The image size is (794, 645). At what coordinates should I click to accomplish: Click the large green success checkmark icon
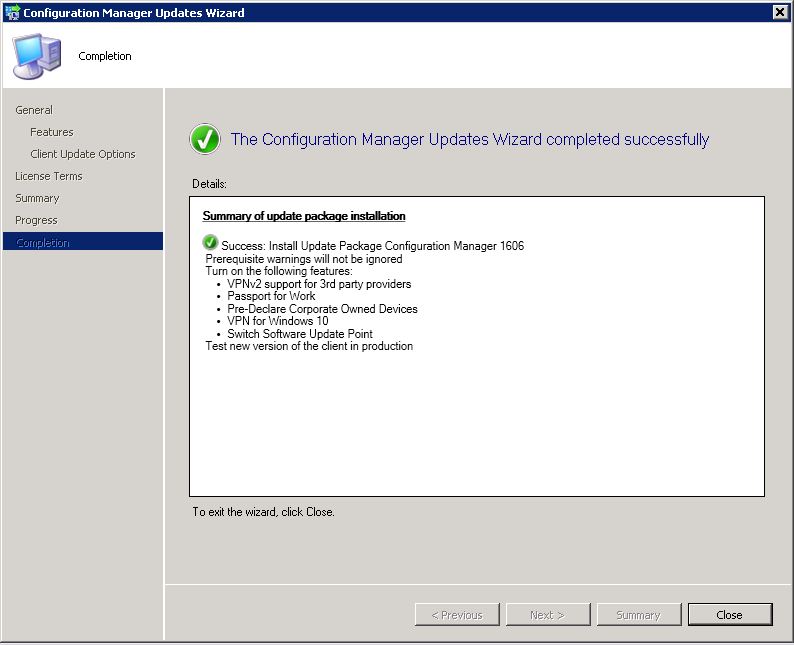205,139
